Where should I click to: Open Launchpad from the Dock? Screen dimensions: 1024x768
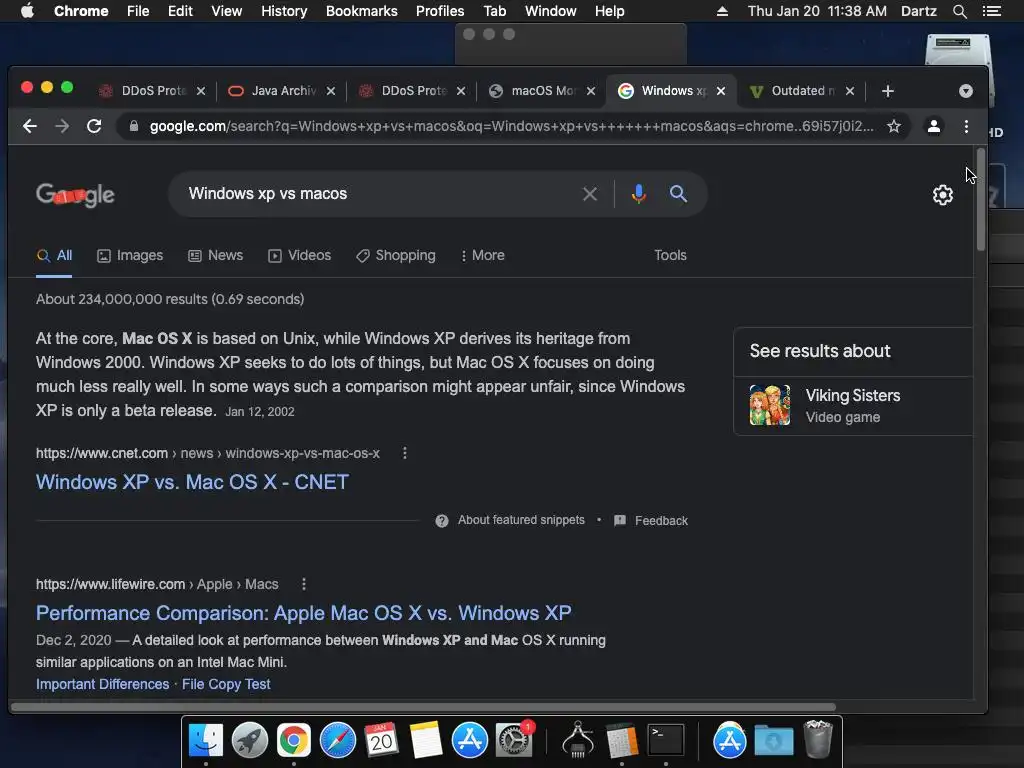click(249, 740)
